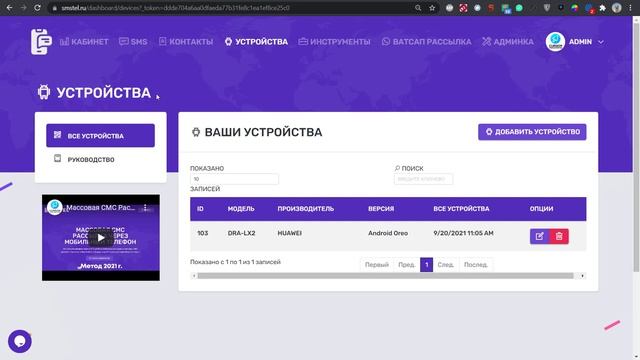Sort by the Все устройства column header

point(461,209)
